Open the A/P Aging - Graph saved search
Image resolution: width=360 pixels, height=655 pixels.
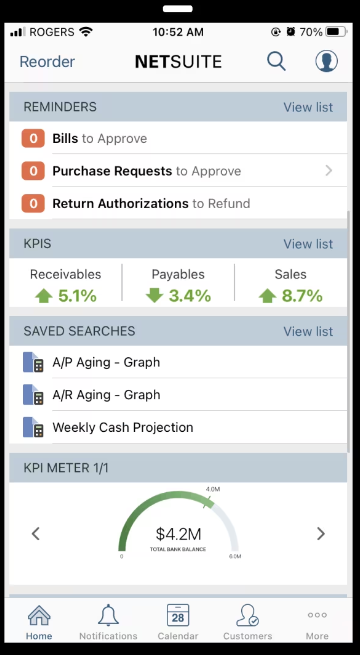(178, 362)
